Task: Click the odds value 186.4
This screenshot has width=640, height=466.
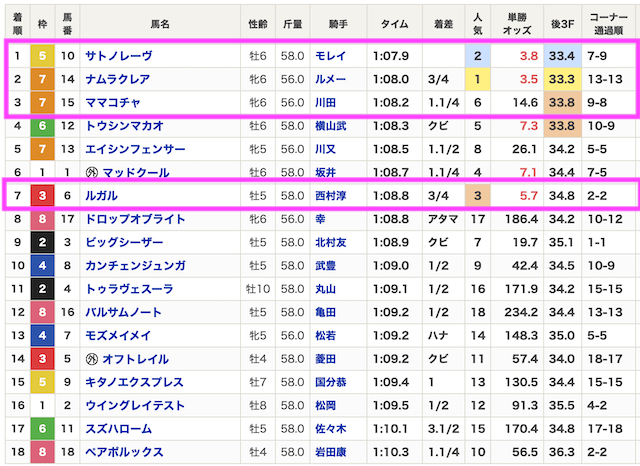Action: [x=521, y=219]
